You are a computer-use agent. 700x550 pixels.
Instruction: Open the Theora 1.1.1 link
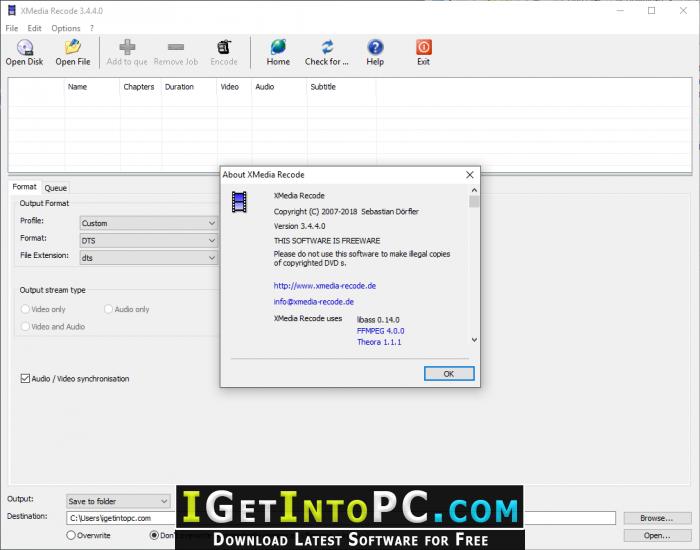tap(379, 342)
